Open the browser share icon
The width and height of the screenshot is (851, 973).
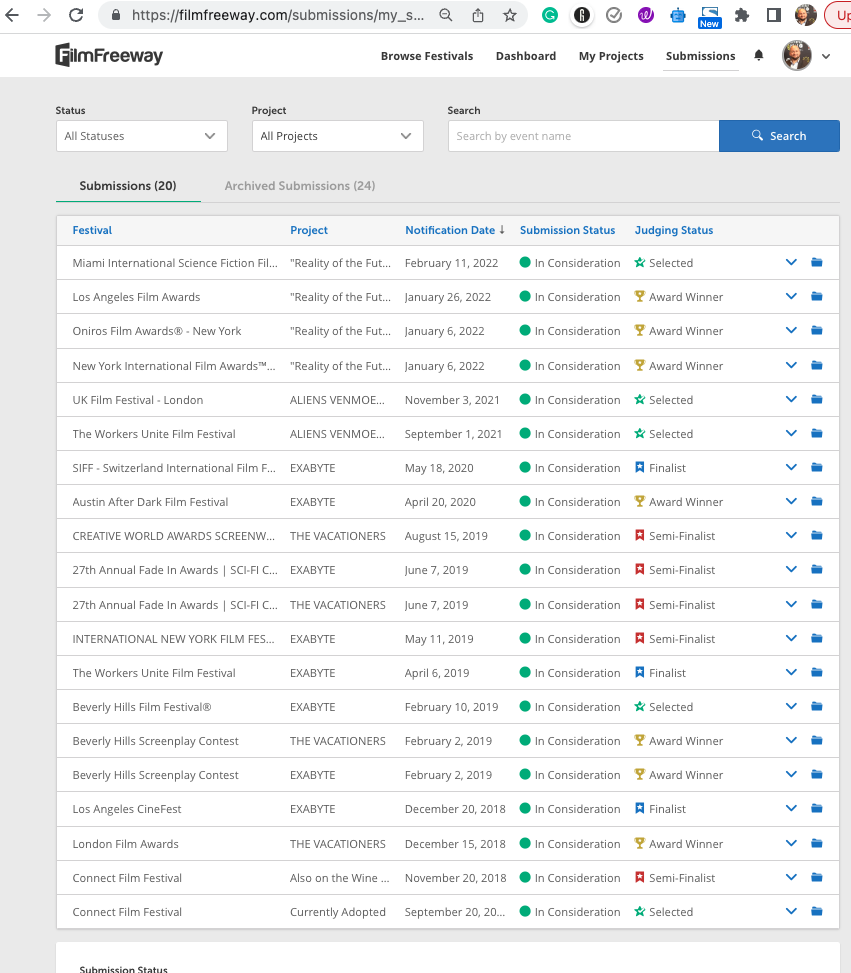click(477, 15)
